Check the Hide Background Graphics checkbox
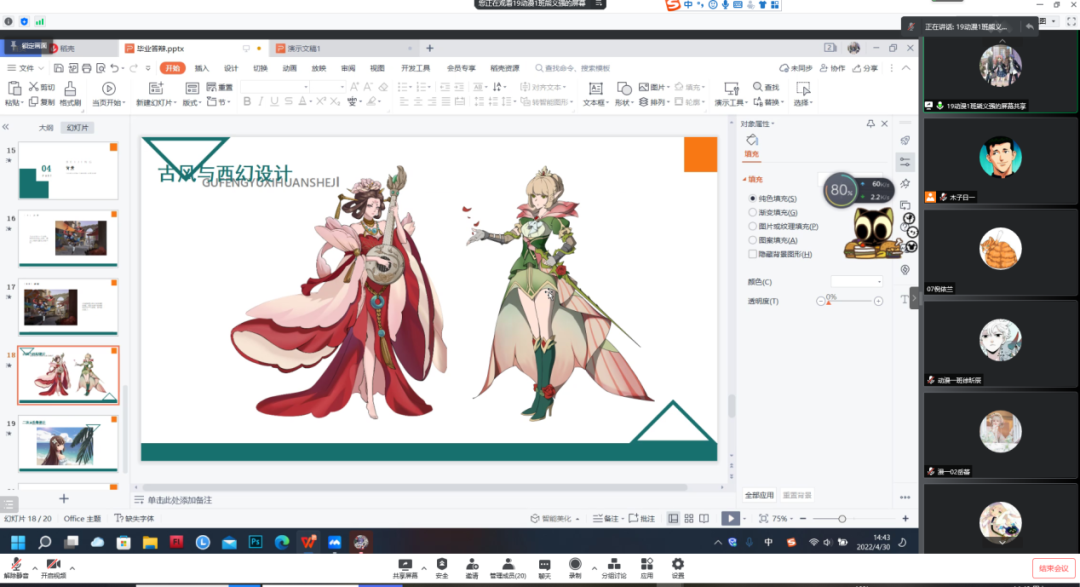The height and width of the screenshot is (587, 1080). 752,254
